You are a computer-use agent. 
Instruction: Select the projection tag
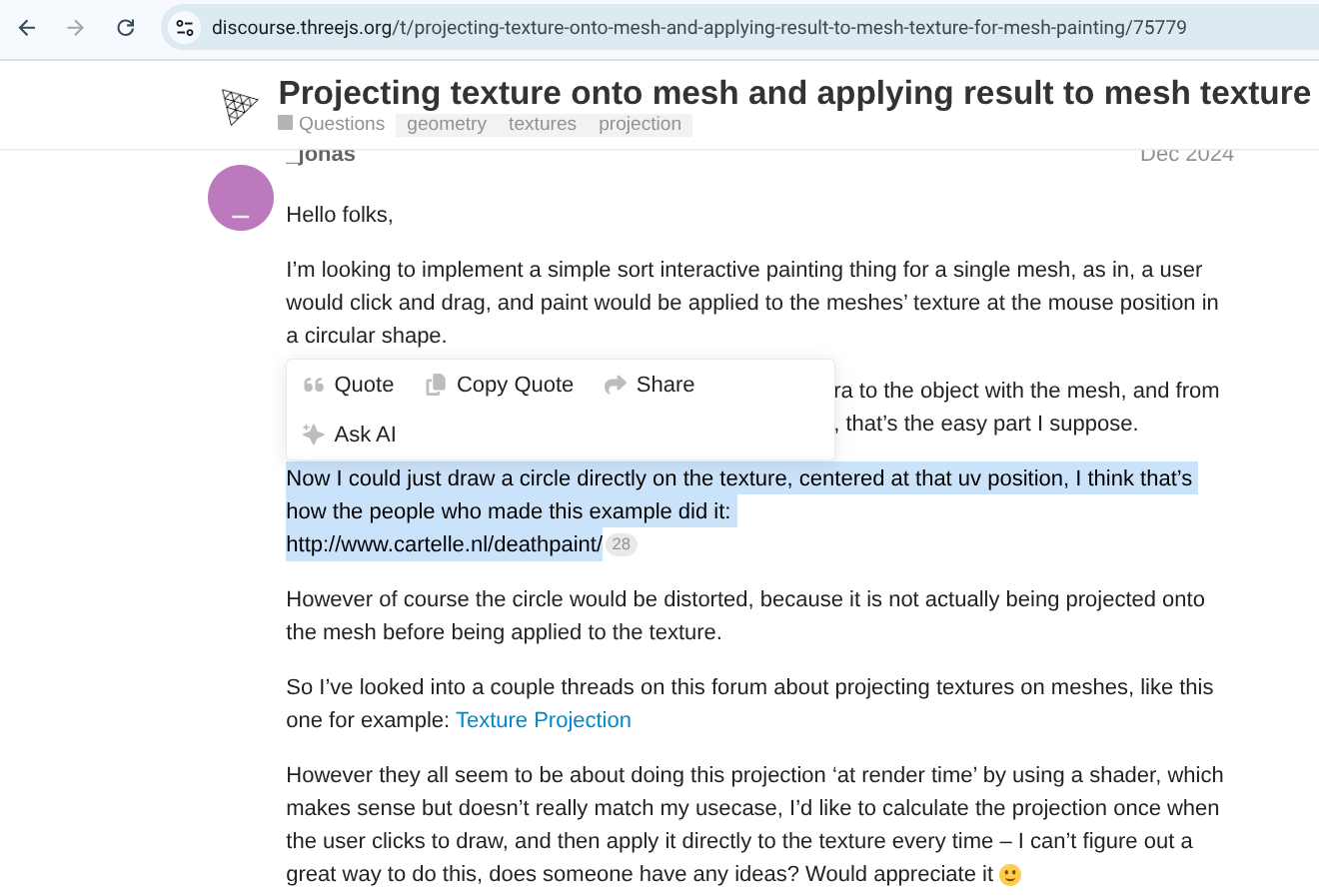point(640,124)
